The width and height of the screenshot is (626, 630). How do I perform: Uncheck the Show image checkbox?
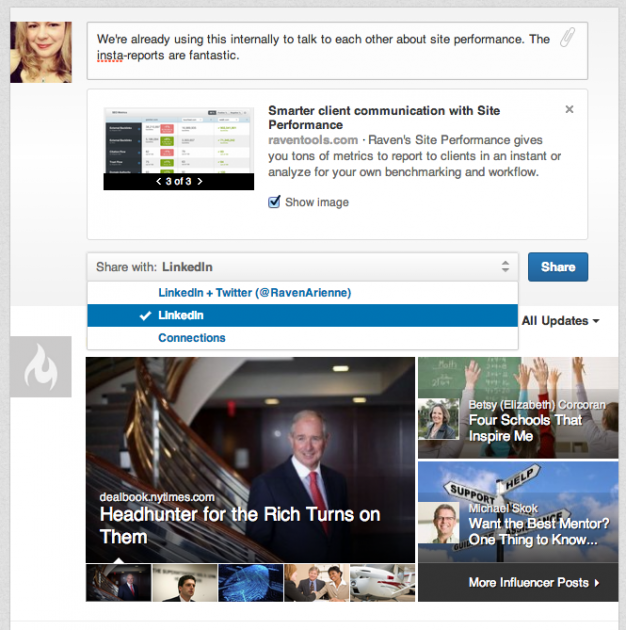[274, 202]
